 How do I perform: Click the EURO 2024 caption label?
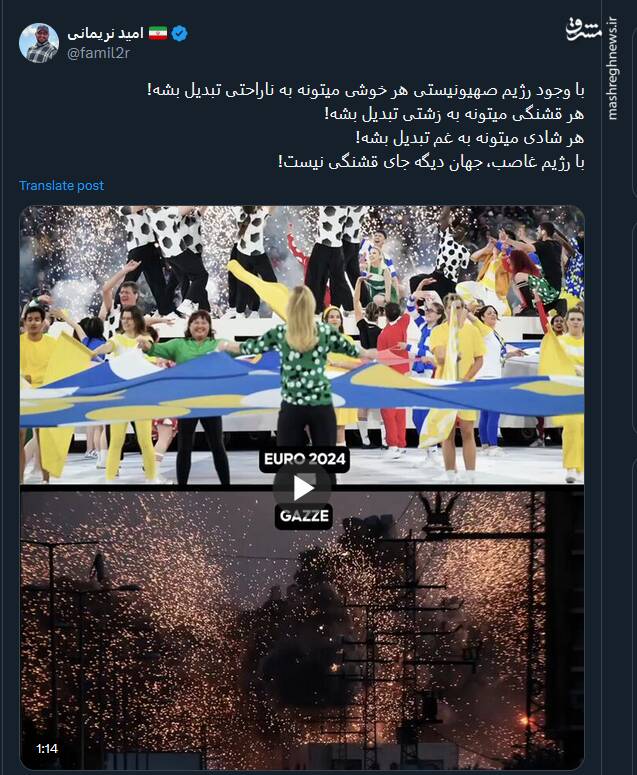point(304,459)
